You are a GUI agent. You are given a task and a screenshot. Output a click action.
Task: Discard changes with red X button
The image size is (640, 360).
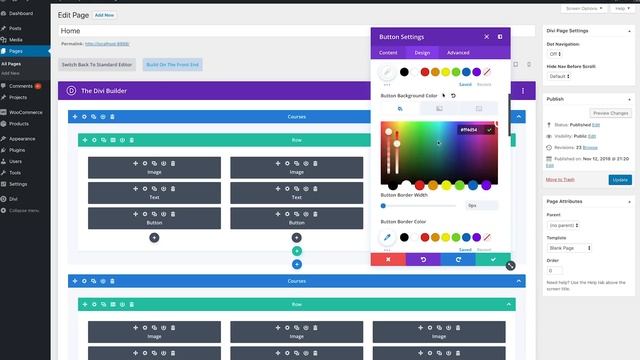388,260
